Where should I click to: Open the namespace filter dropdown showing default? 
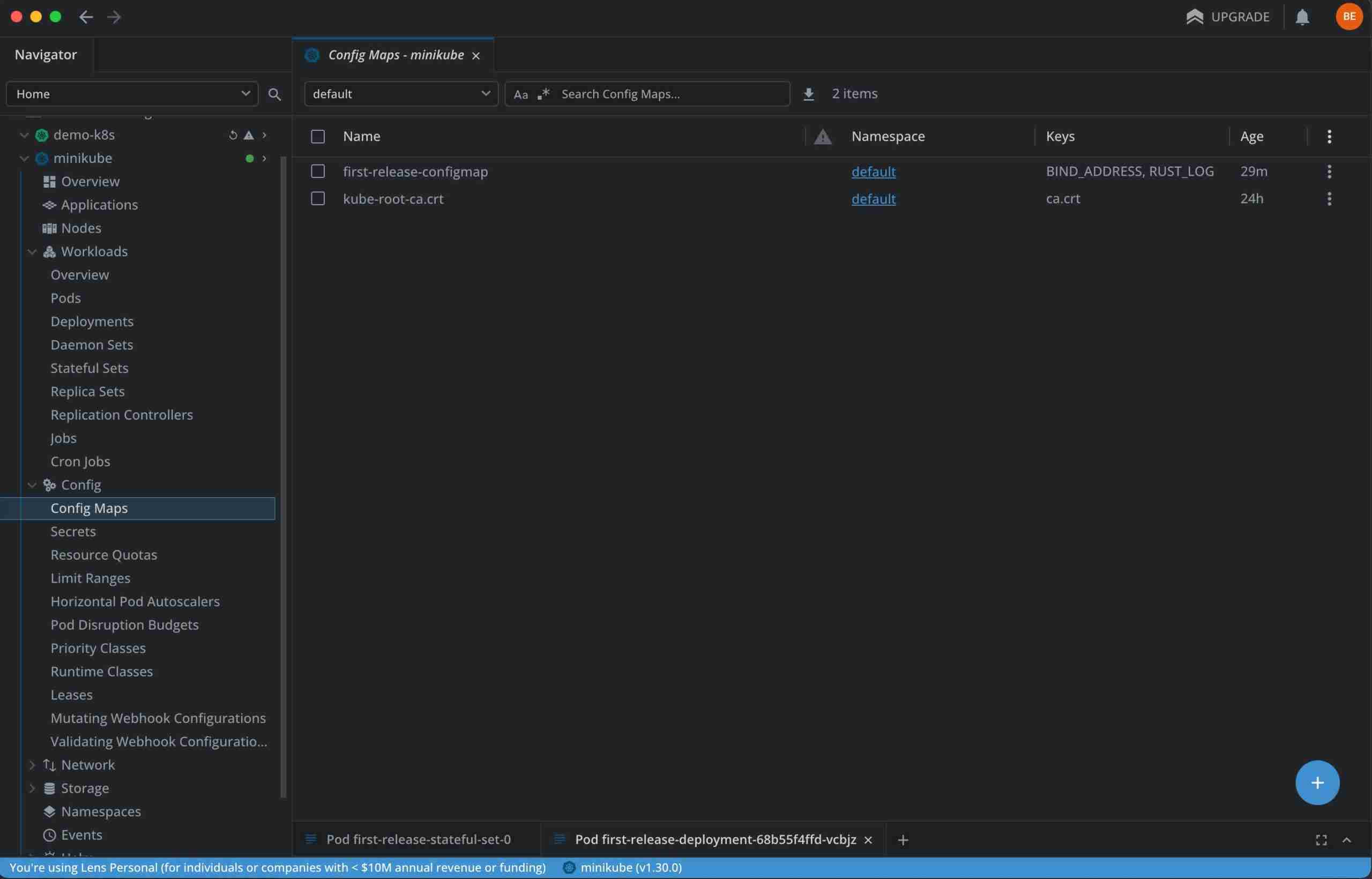400,94
